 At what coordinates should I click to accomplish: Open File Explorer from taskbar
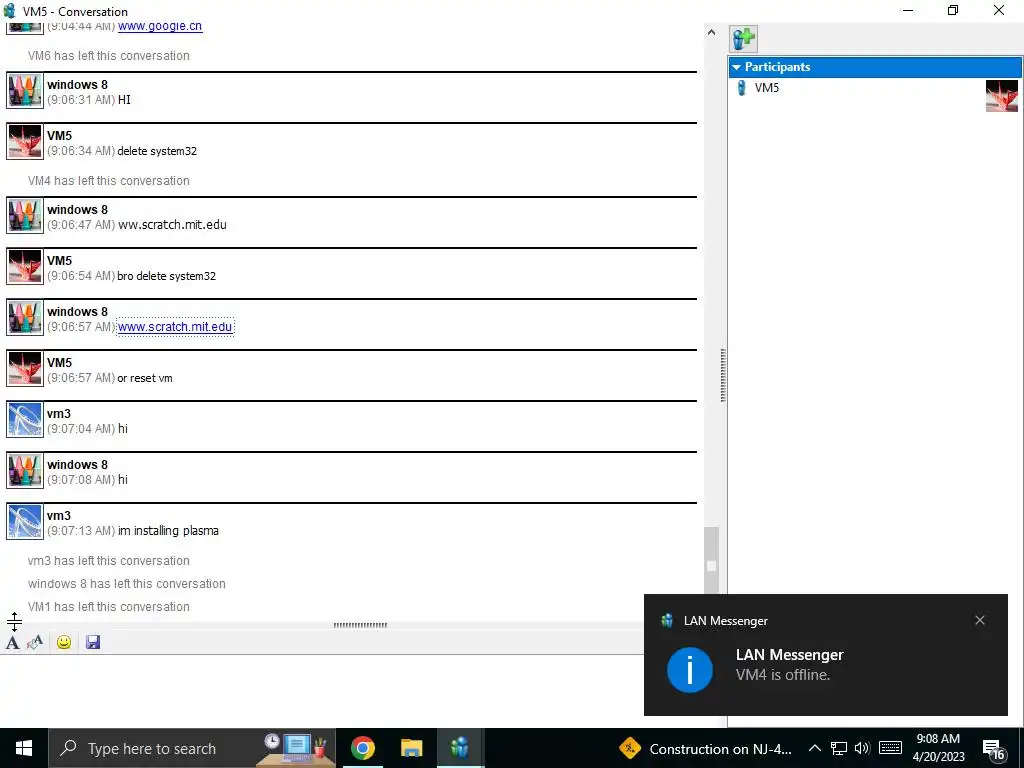[x=411, y=748]
